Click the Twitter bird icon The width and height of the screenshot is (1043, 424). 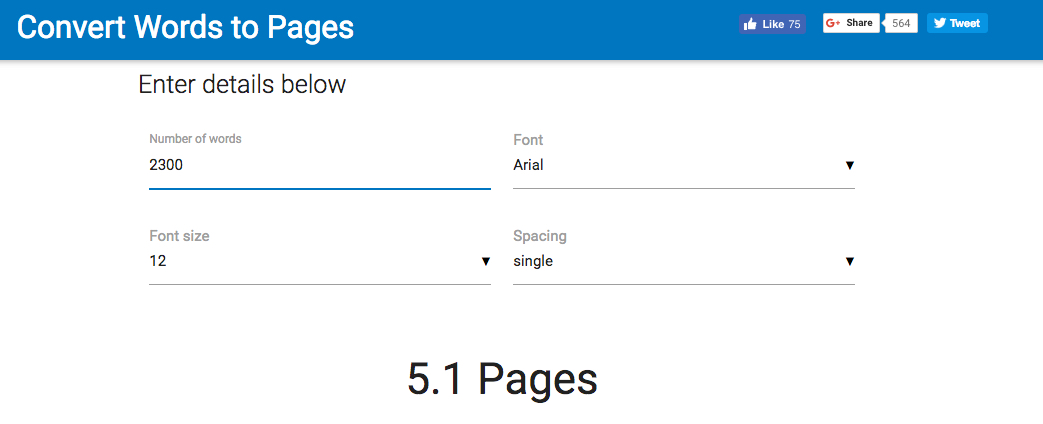[940, 23]
